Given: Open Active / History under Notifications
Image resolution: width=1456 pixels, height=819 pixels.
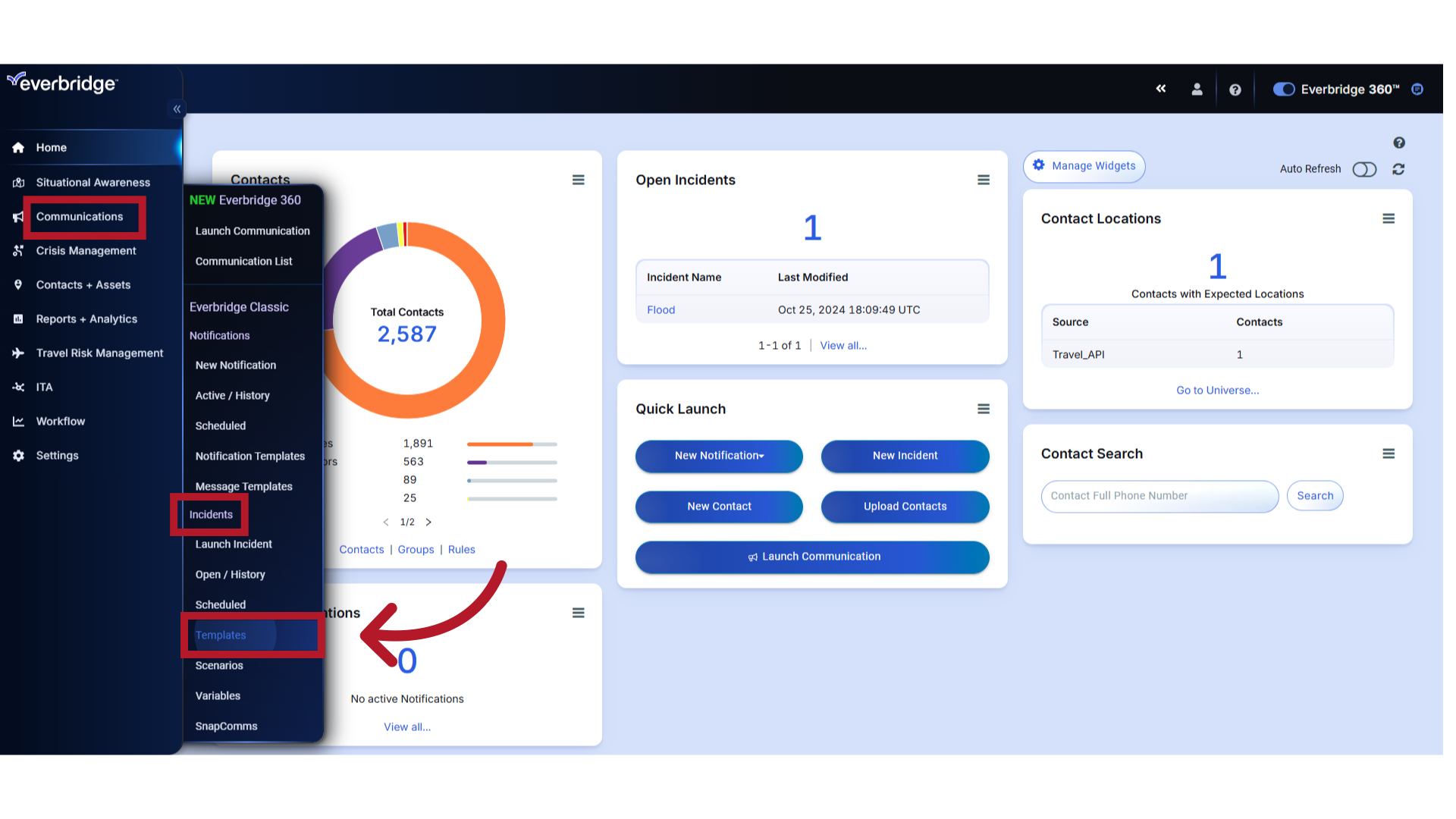Looking at the screenshot, I should 232,396.
